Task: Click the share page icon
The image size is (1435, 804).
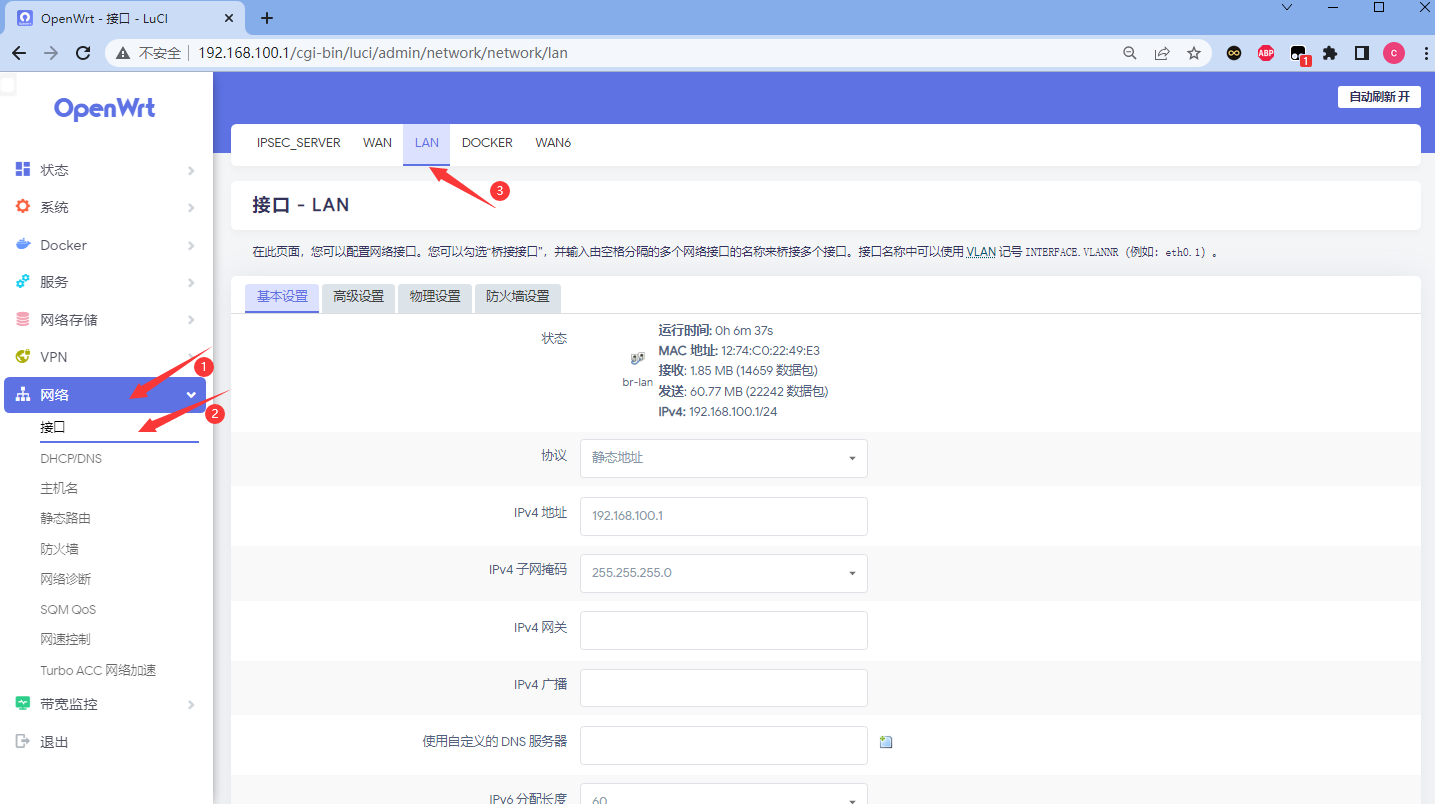Action: (x=1162, y=53)
